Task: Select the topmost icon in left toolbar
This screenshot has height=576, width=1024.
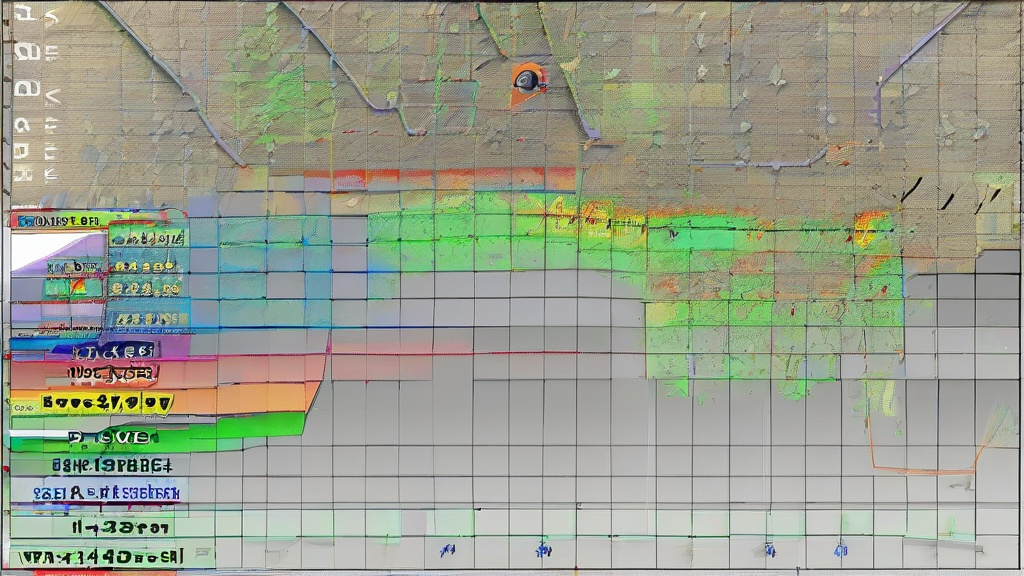Action: pos(28,16)
